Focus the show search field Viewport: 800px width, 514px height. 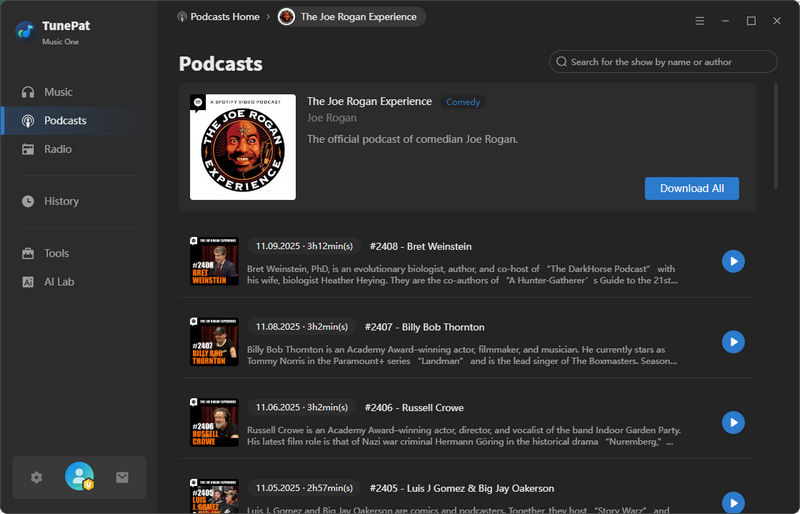pos(663,62)
